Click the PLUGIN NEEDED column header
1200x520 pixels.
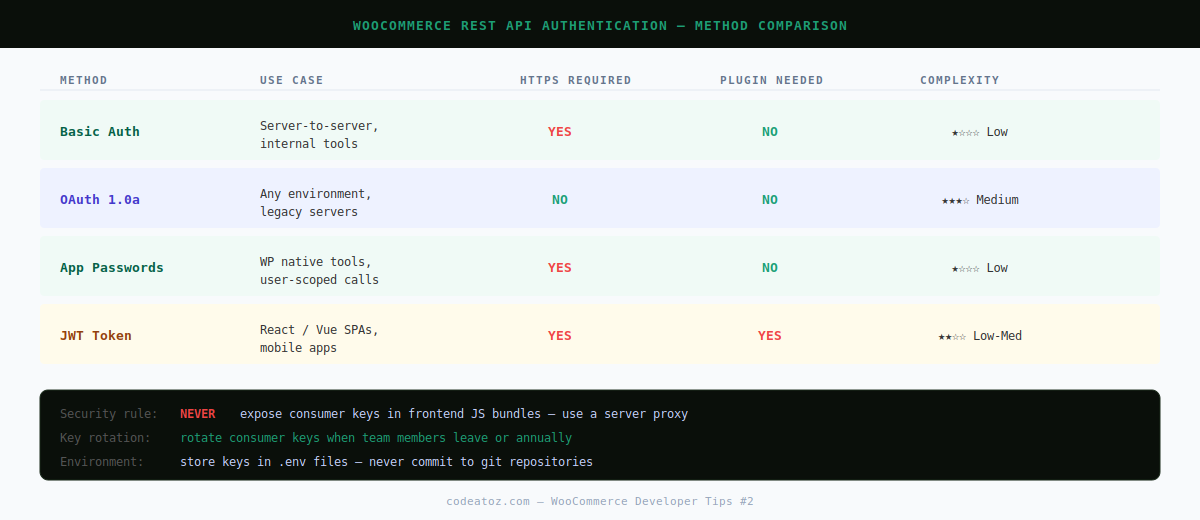coord(772,80)
